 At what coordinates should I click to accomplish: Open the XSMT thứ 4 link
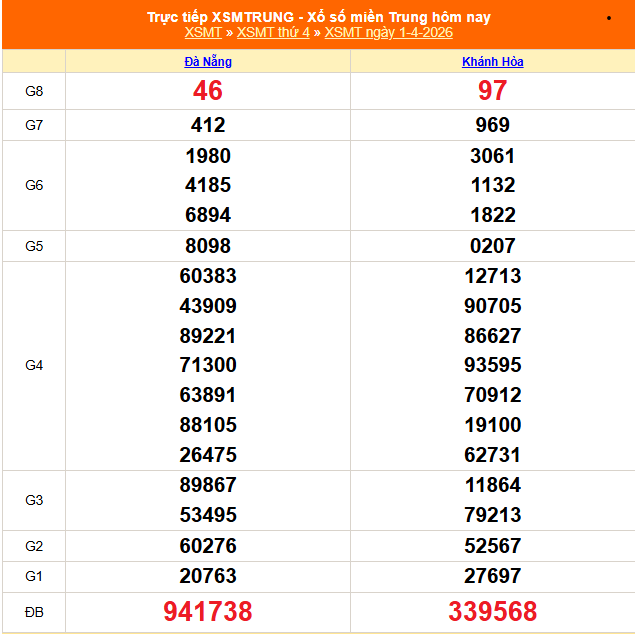click(273, 32)
